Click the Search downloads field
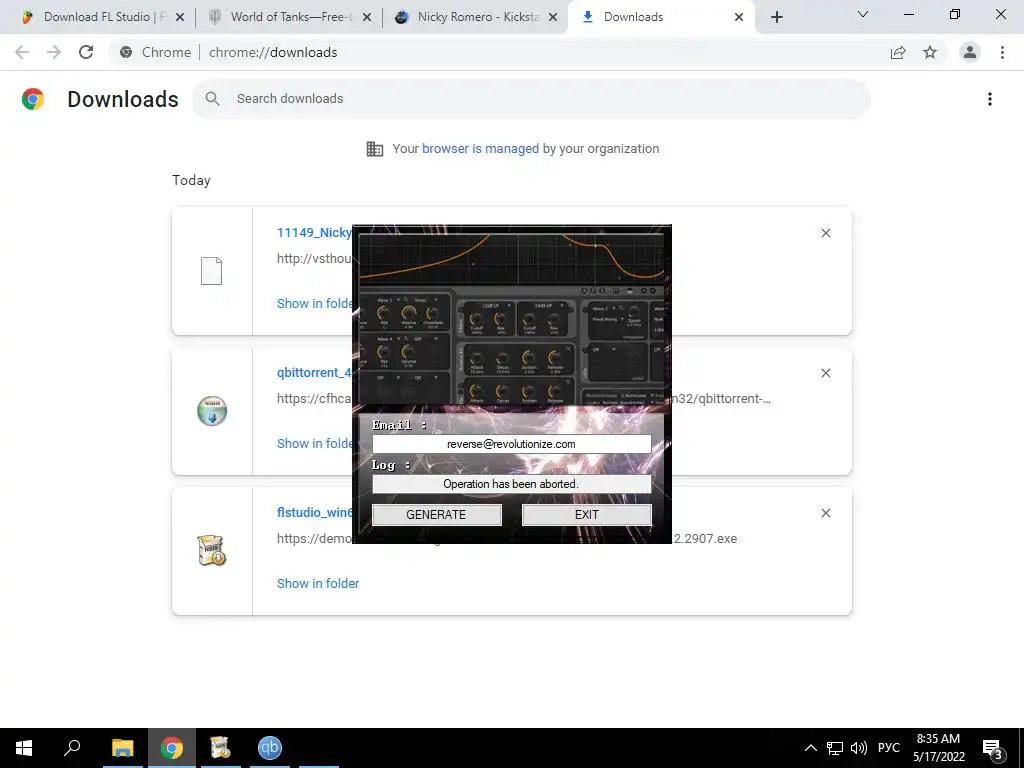This screenshot has height=768, width=1024. [531, 99]
